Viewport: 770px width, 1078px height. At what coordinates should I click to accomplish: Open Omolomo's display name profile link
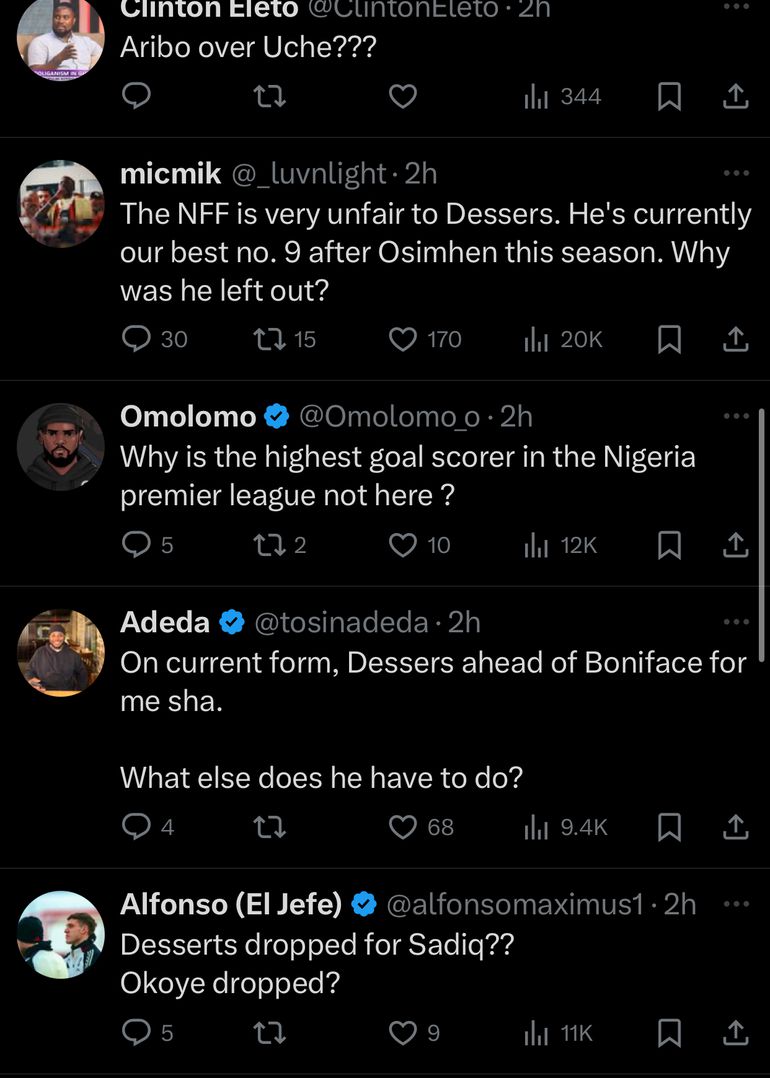tap(188, 416)
